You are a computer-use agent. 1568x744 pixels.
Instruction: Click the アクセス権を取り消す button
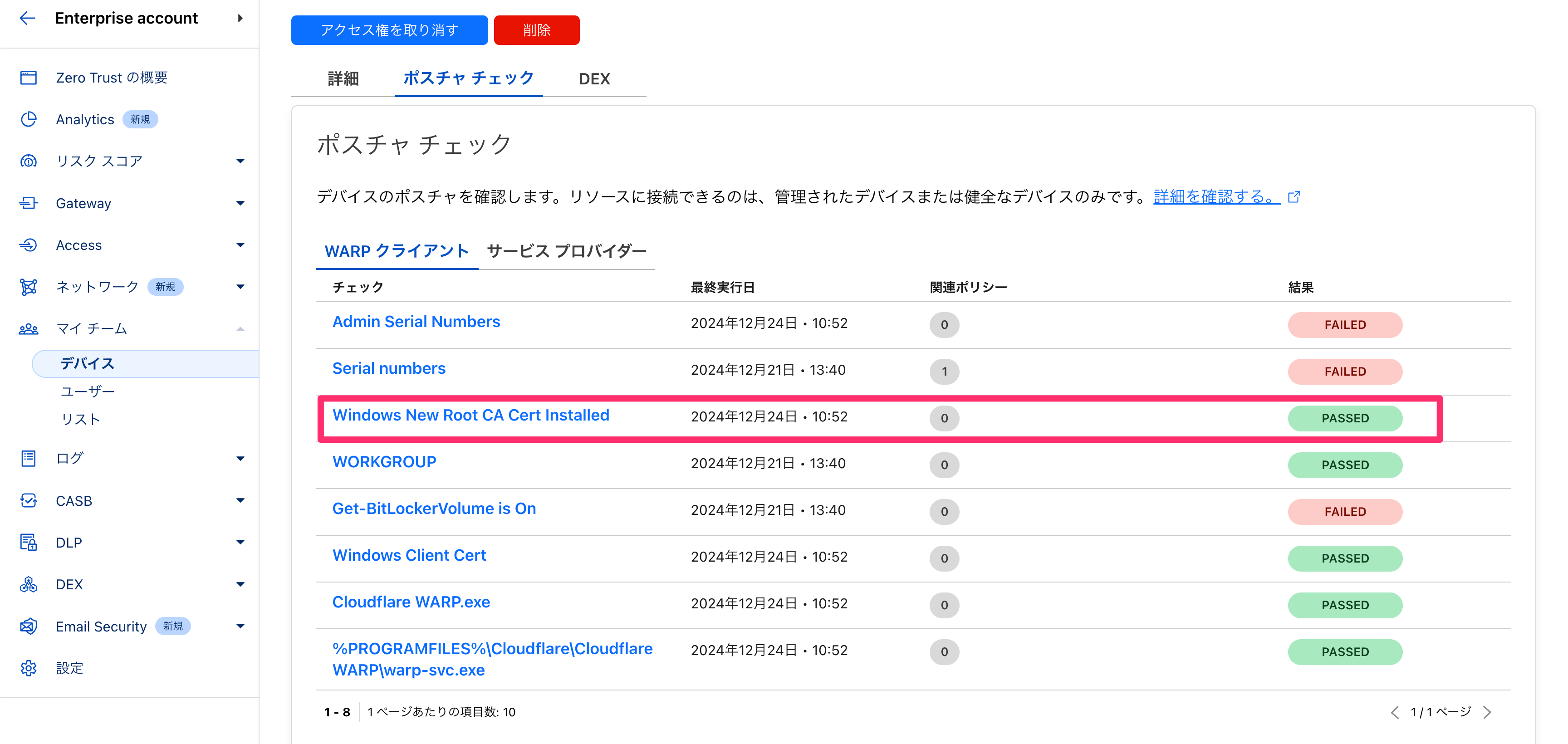390,30
